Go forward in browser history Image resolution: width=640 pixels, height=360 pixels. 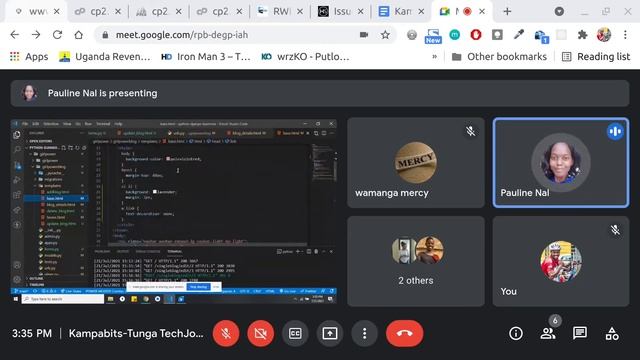36,35
